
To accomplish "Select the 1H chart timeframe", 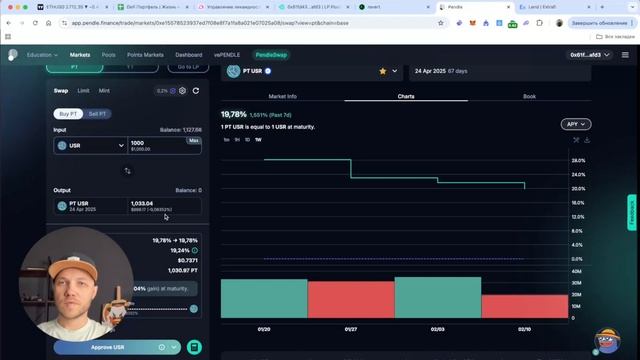I will [x=237, y=140].
